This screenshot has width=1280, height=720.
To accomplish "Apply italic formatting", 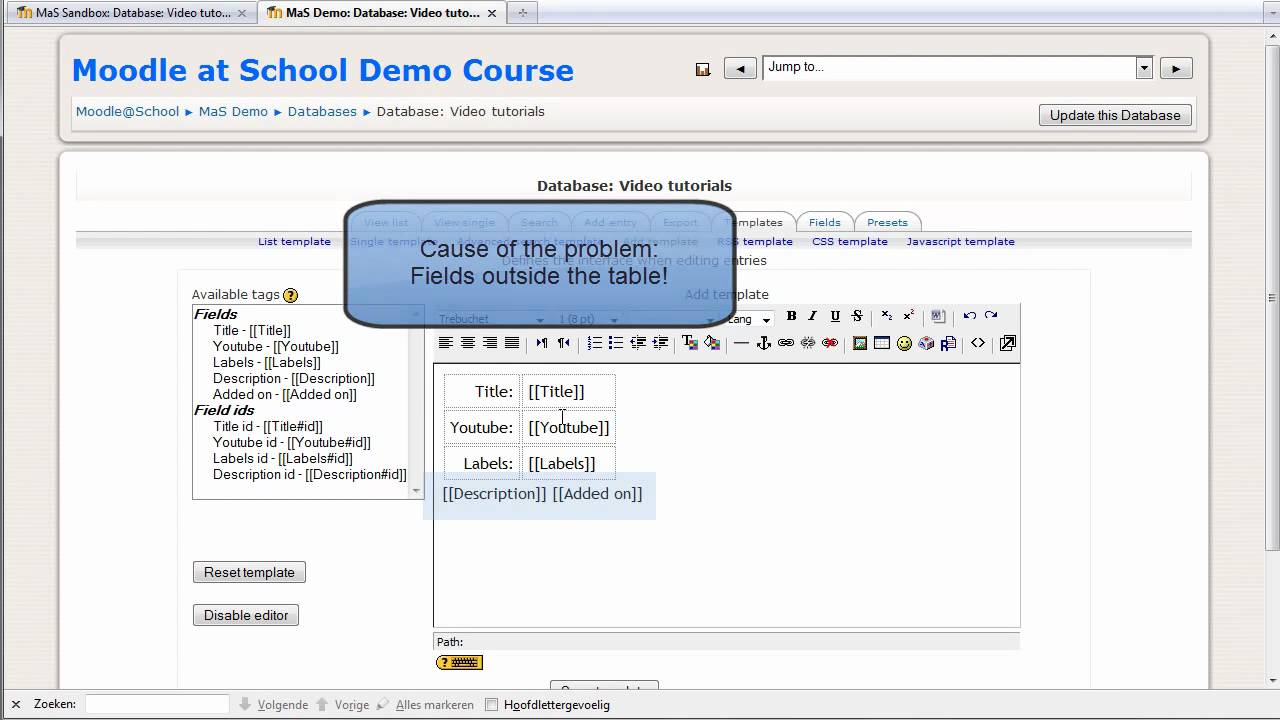I will (x=813, y=316).
